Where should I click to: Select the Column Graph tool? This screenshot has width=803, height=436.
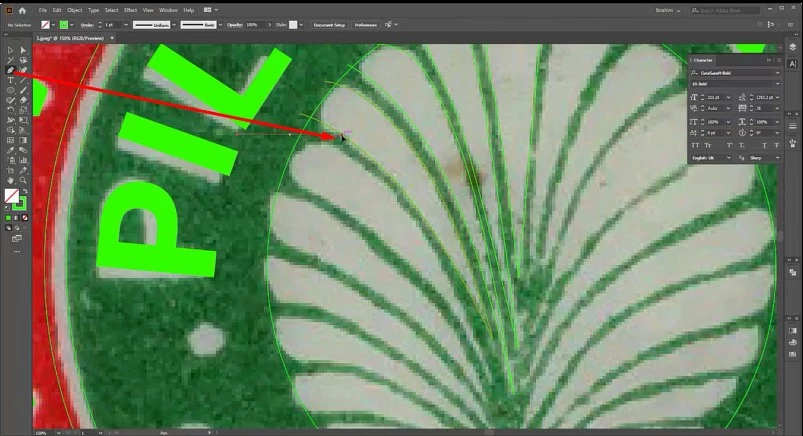(23, 160)
